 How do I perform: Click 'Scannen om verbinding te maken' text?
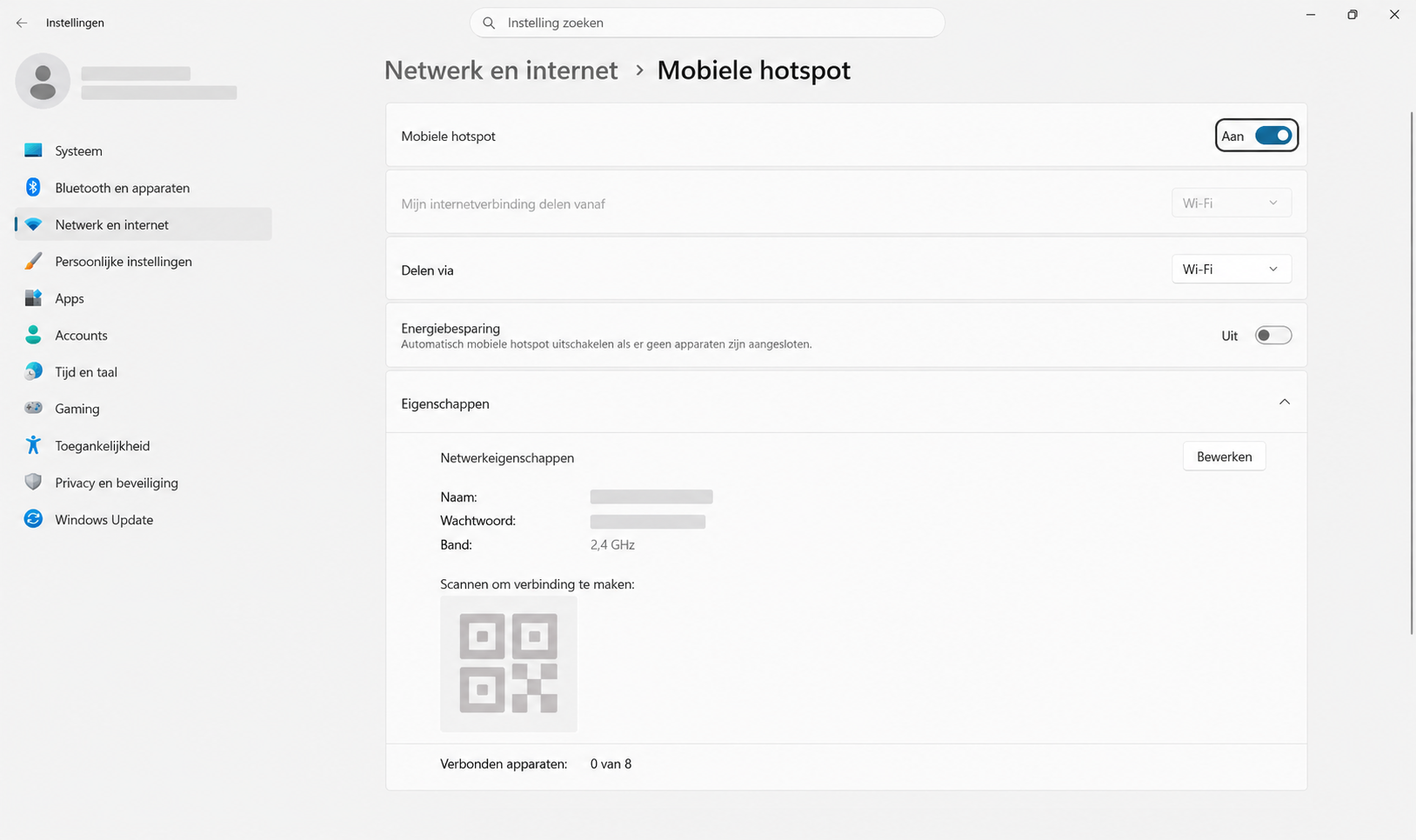pyautogui.click(x=538, y=584)
